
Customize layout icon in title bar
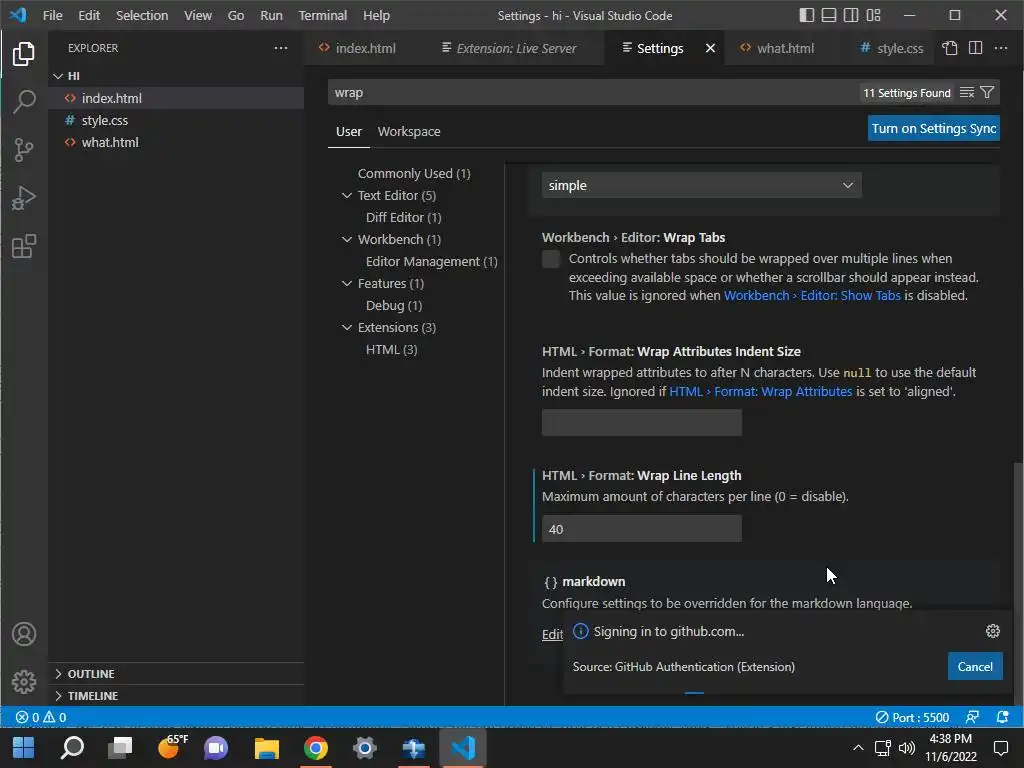click(x=874, y=15)
